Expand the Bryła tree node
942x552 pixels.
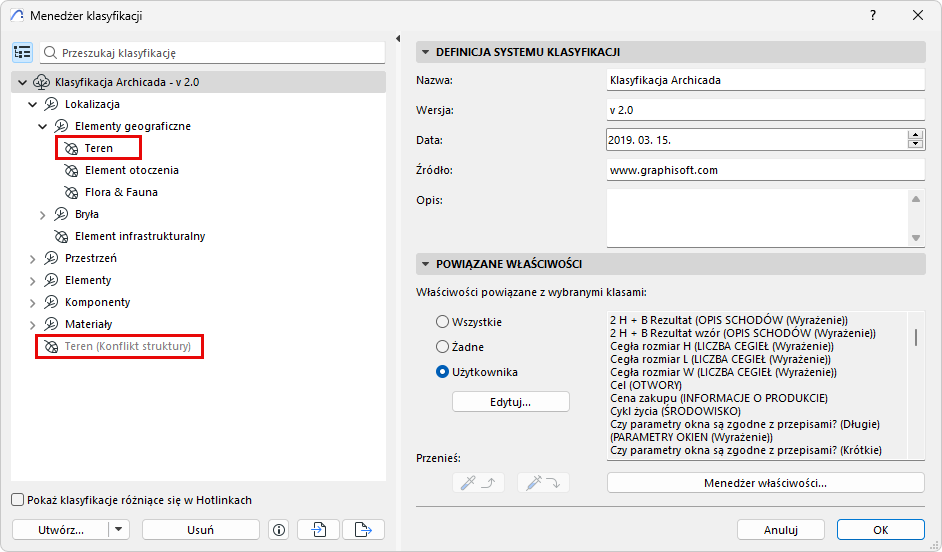(43, 215)
